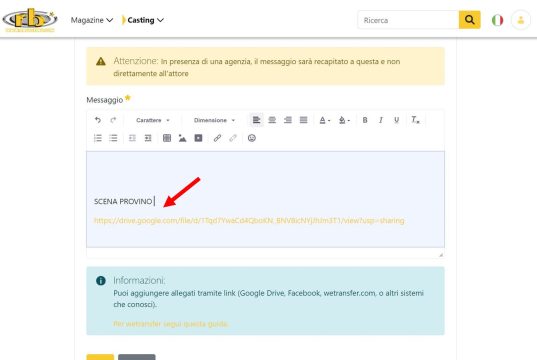
Task: Select the Italian flag language icon
Action: 497,20
